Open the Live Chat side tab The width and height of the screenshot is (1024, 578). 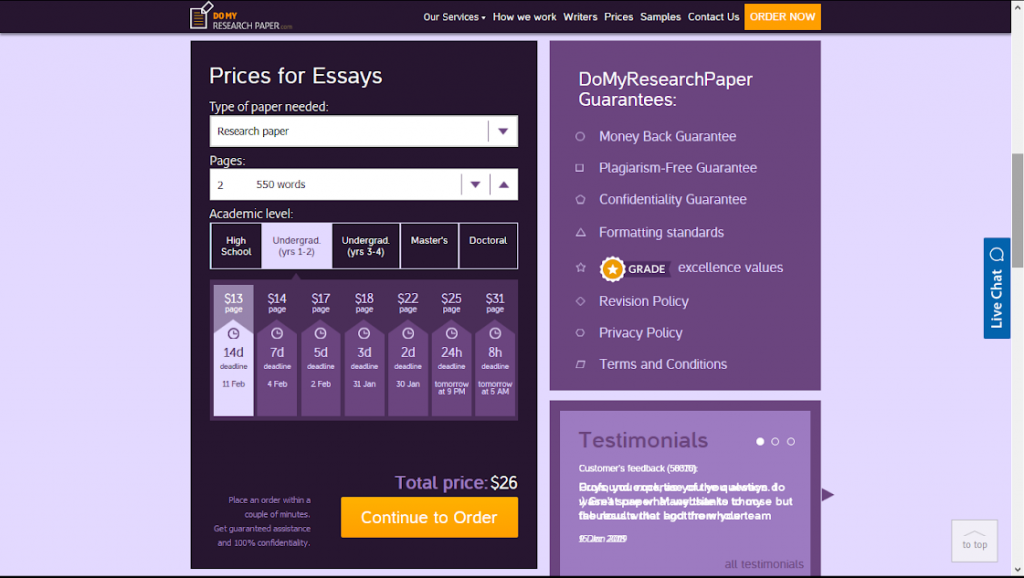tap(997, 288)
